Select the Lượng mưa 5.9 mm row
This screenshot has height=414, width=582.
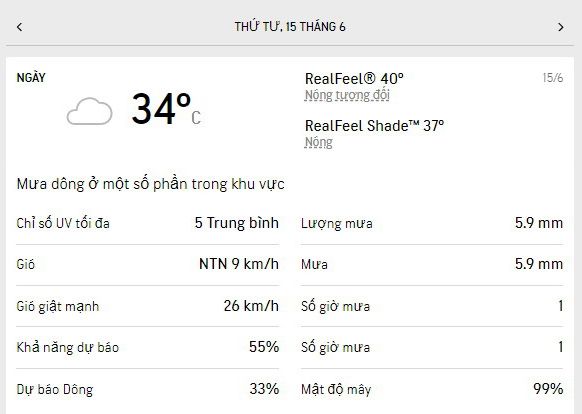432,224
